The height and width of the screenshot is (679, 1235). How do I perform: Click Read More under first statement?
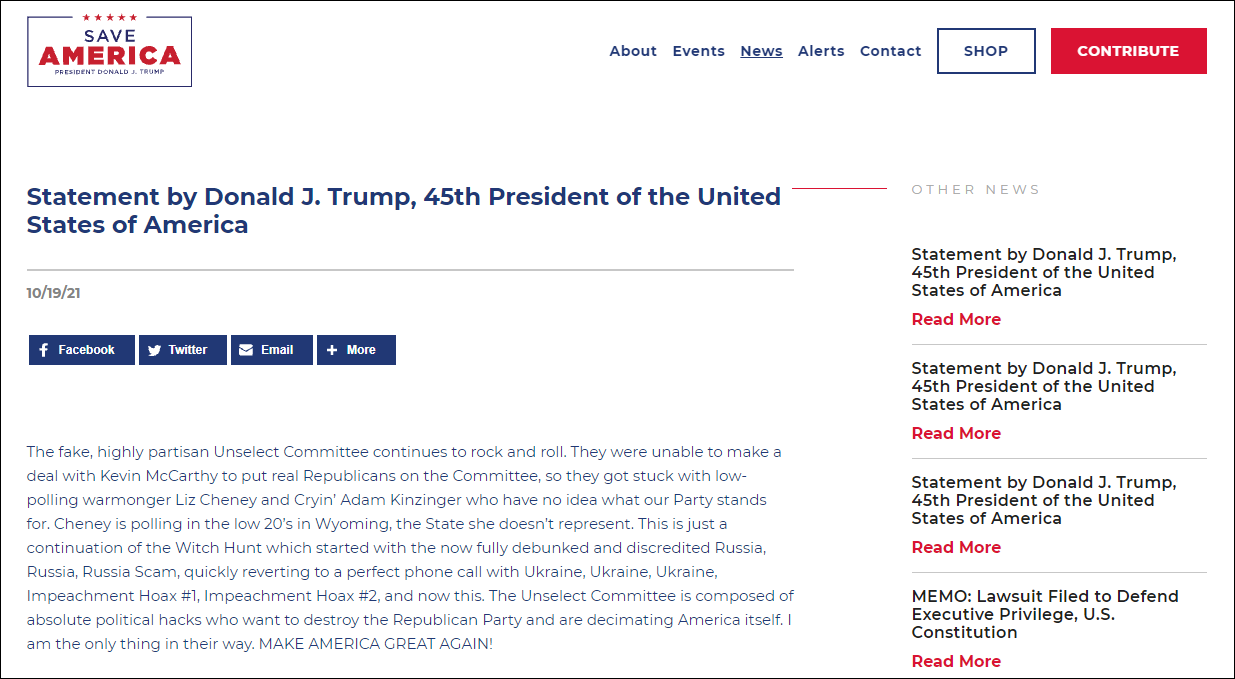click(x=956, y=319)
